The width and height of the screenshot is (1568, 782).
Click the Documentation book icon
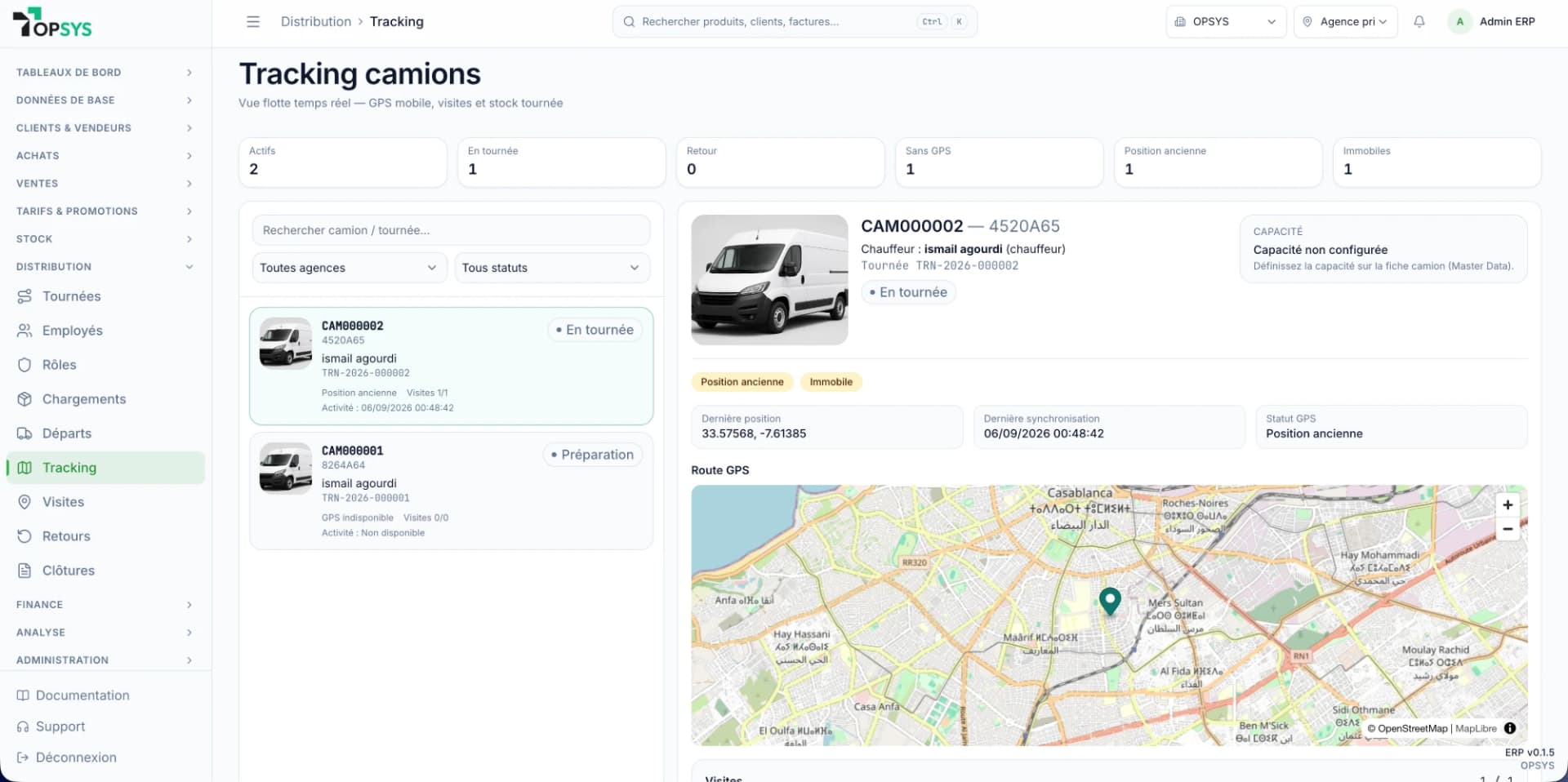pyautogui.click(x=23, y=695)
